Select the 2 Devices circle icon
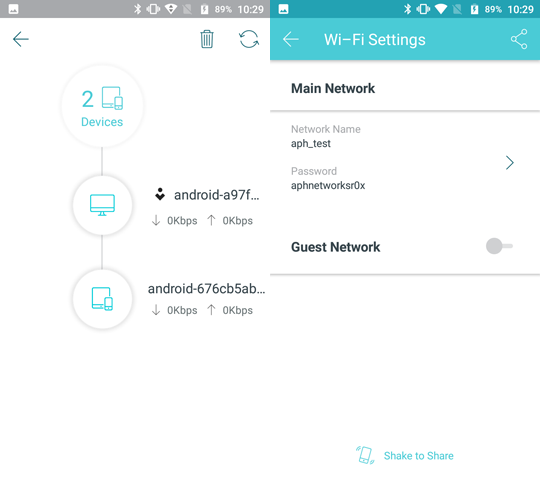Viewport: 540px width, 480px height. coord(102,106)
